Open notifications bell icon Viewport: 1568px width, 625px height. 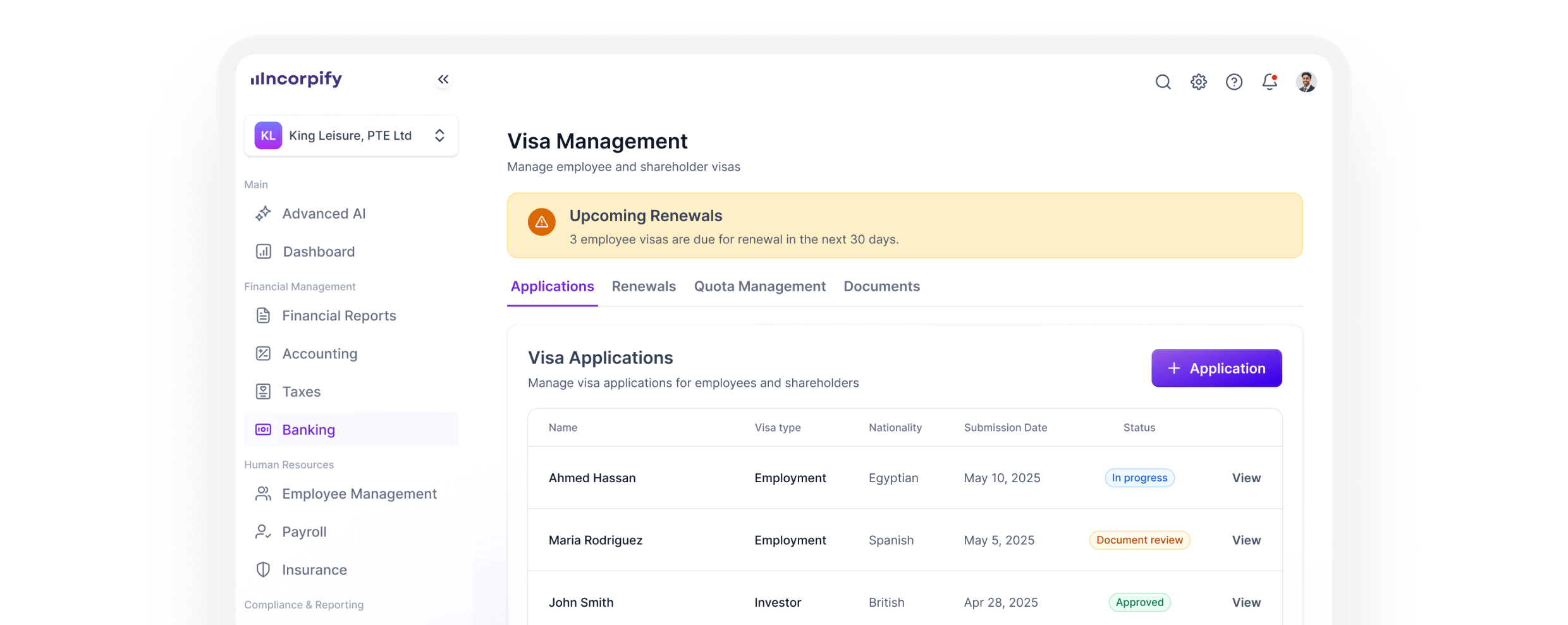tap(1269, 82)
